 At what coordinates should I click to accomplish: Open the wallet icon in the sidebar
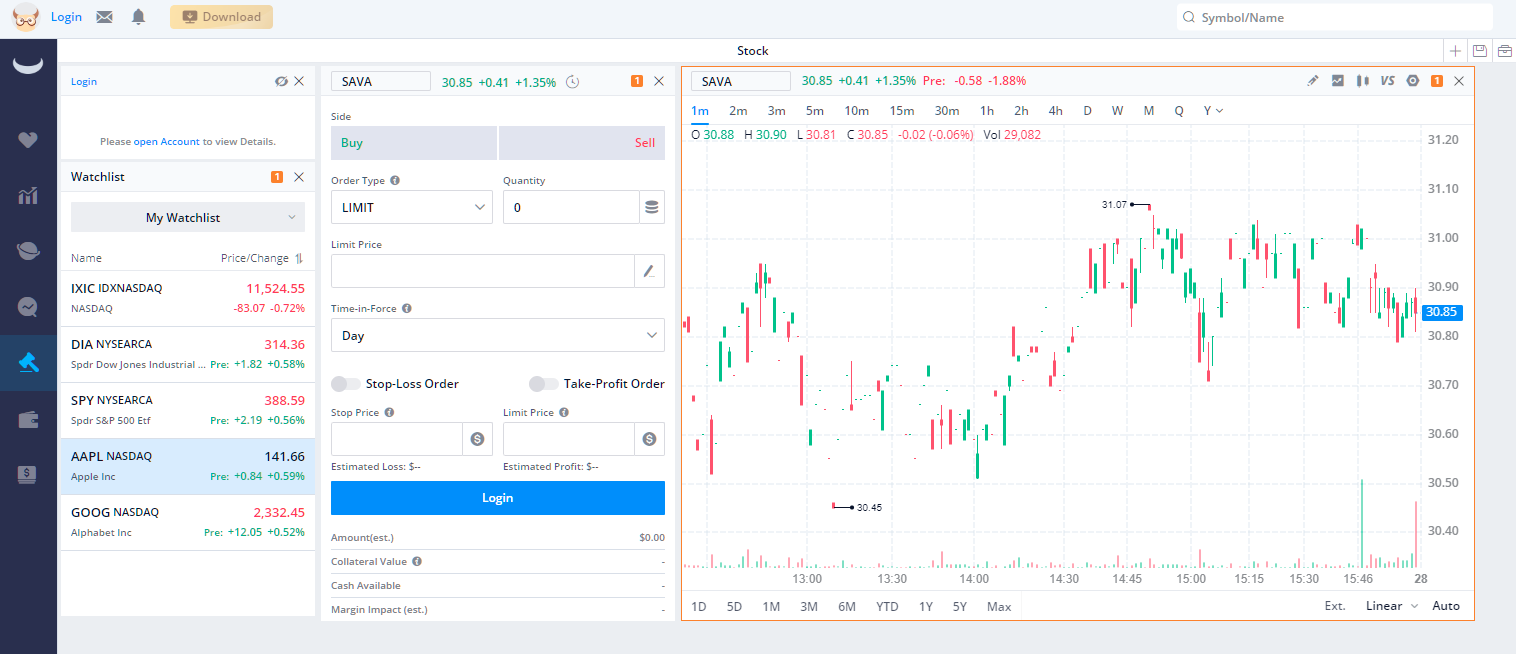coord(28,419)
